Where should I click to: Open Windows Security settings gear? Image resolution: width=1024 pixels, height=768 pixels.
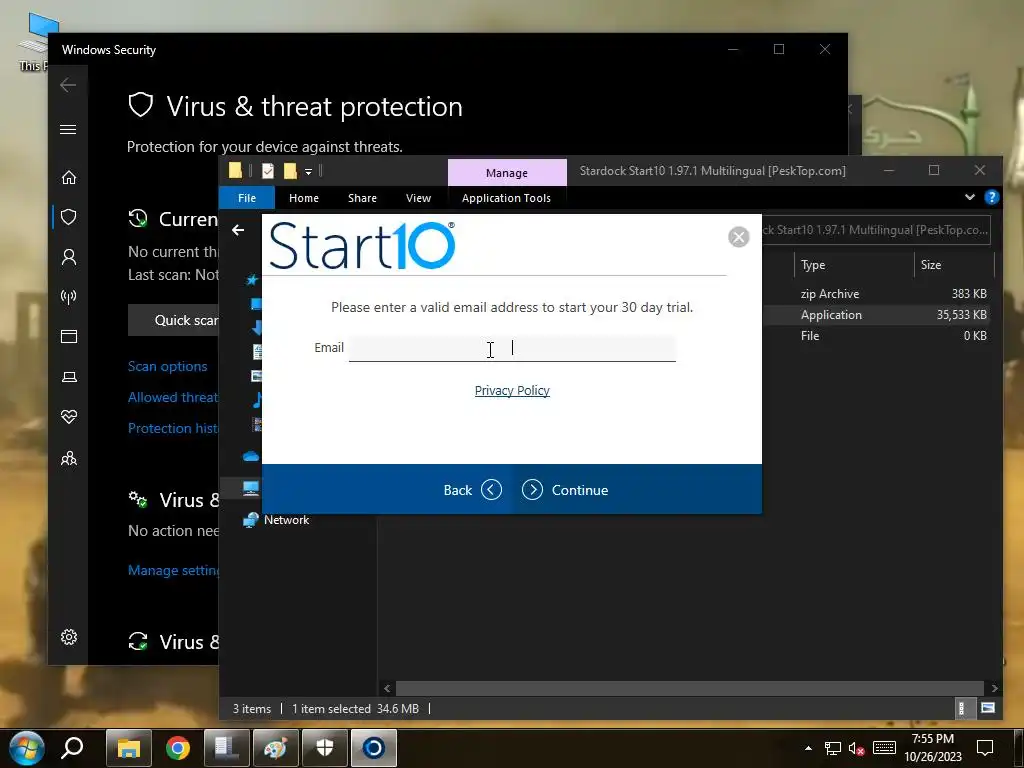point(69,637)
